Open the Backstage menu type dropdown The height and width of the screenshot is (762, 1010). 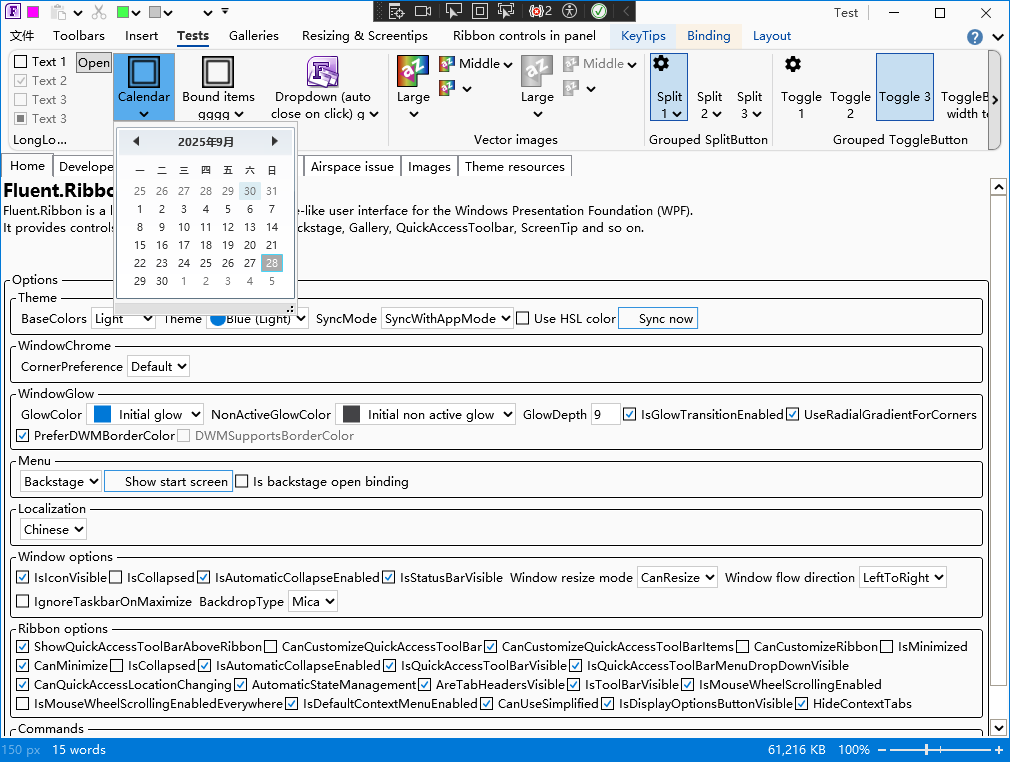61,482
